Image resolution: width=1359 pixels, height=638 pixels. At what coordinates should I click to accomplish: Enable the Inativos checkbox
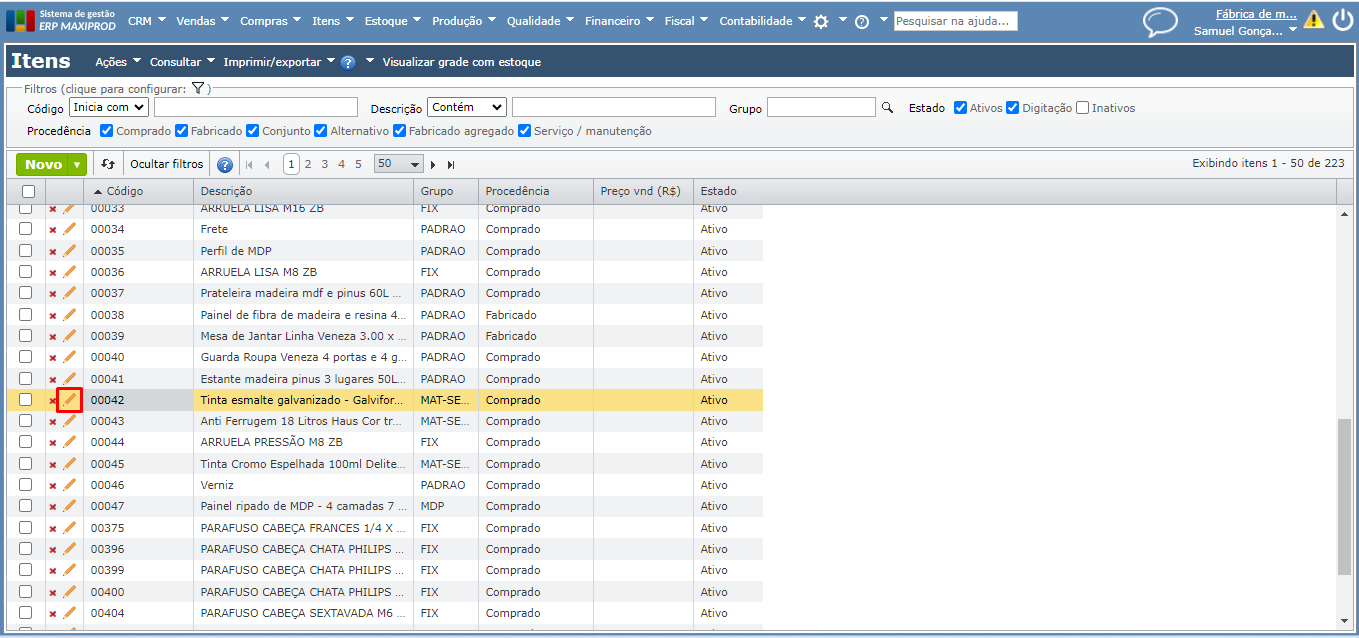(1082, 108)
